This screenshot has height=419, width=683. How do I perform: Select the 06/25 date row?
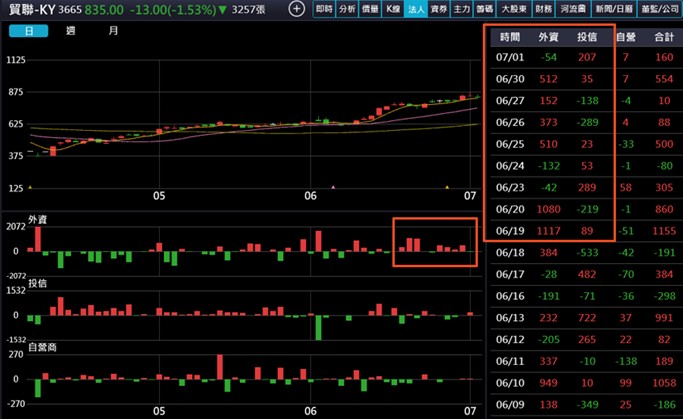point(586,144)
